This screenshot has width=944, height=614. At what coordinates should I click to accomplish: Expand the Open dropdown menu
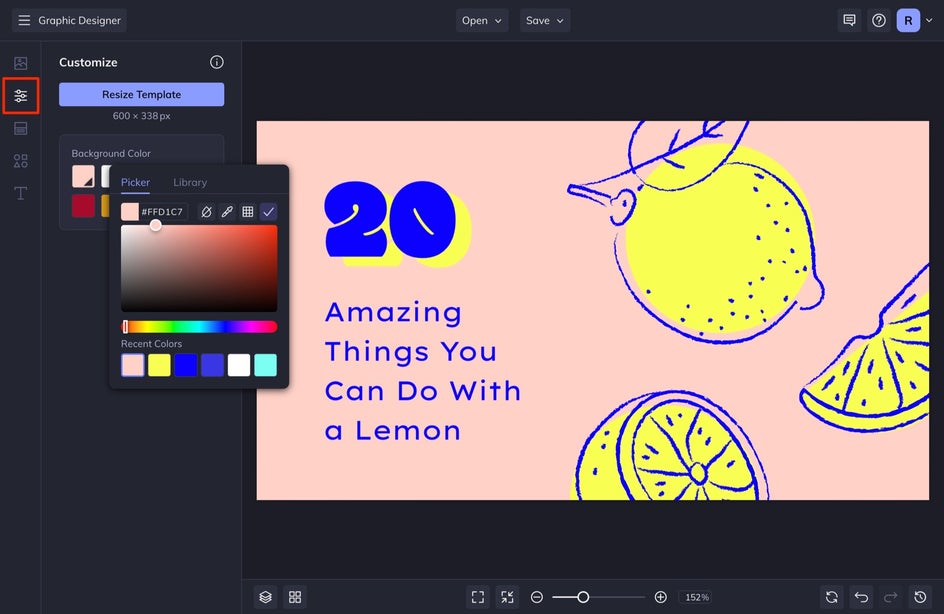482,20
